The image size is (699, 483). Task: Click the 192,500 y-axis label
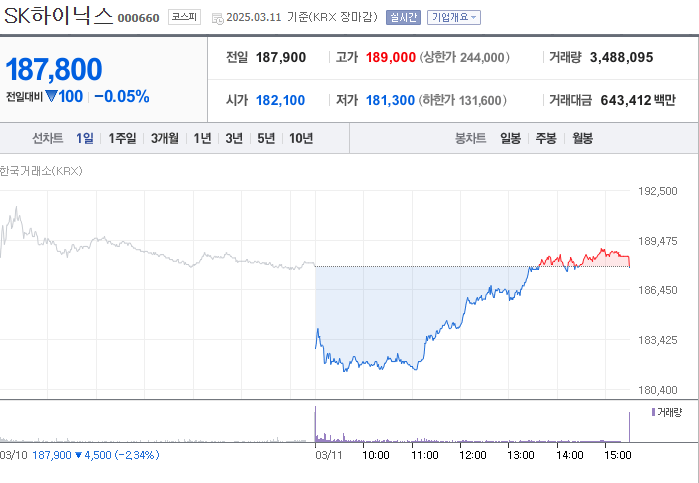coord(658,191)
